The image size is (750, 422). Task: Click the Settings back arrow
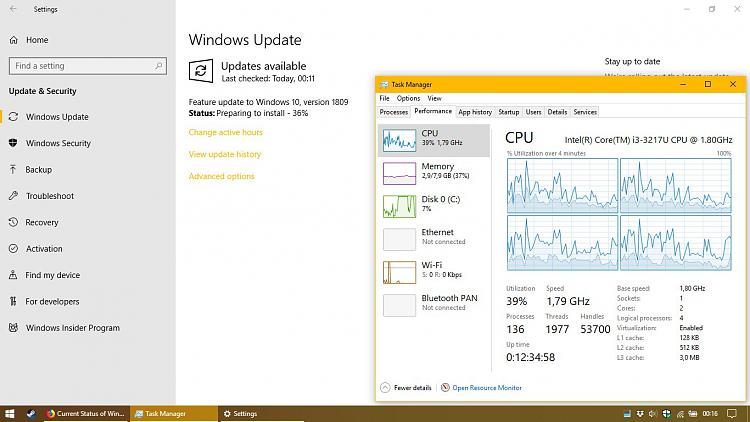pyautogui.click(x=13, y=9)
